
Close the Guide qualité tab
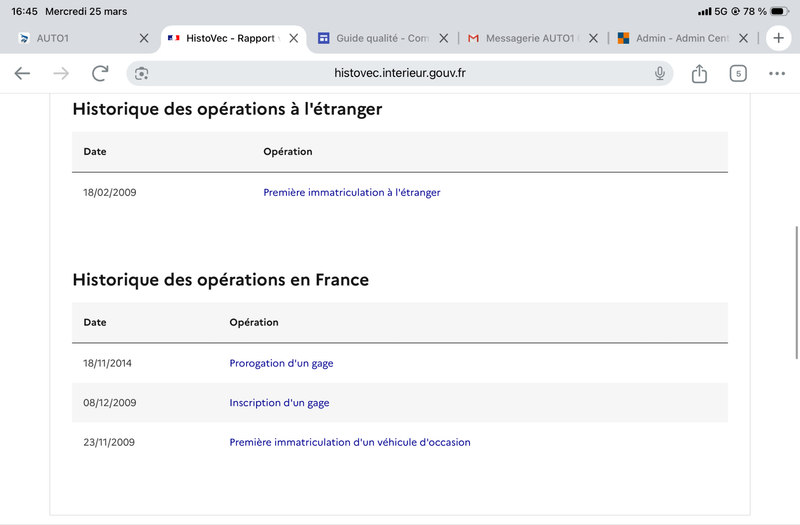[x=443, y=38]
